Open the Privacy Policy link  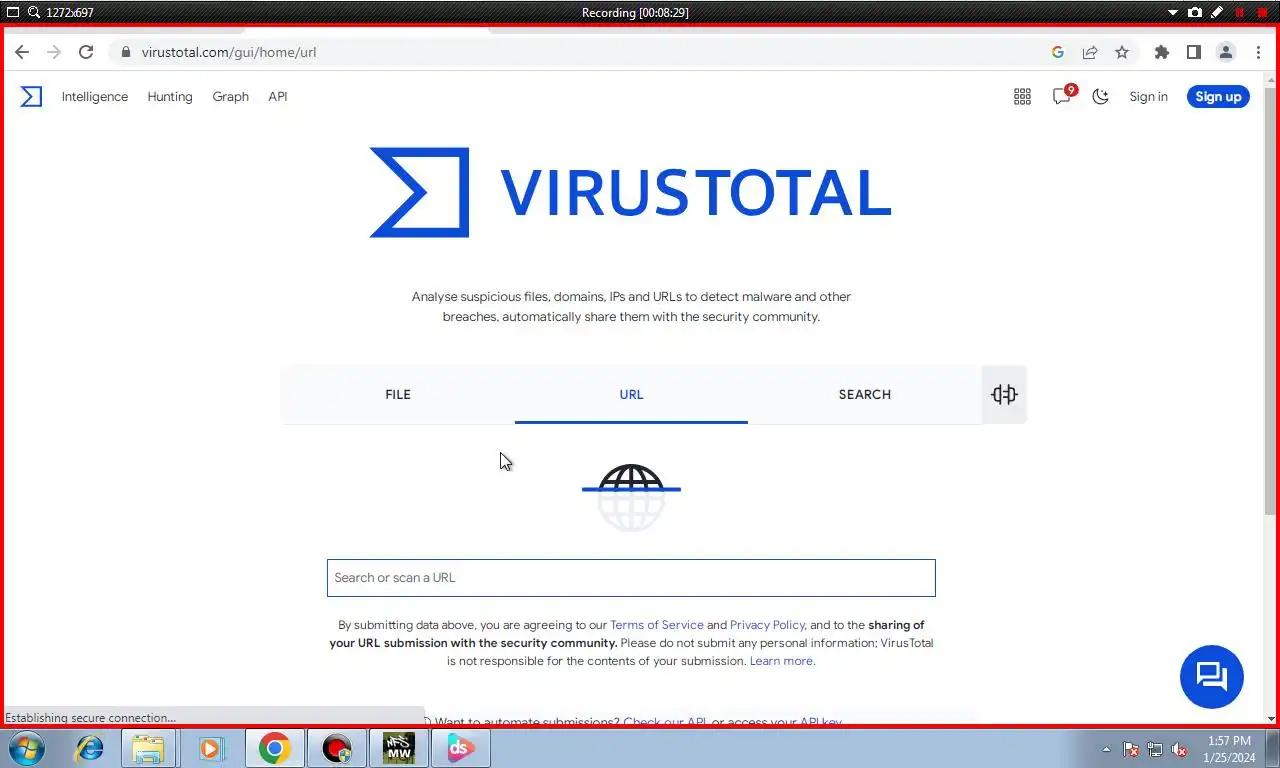(767, 625)
